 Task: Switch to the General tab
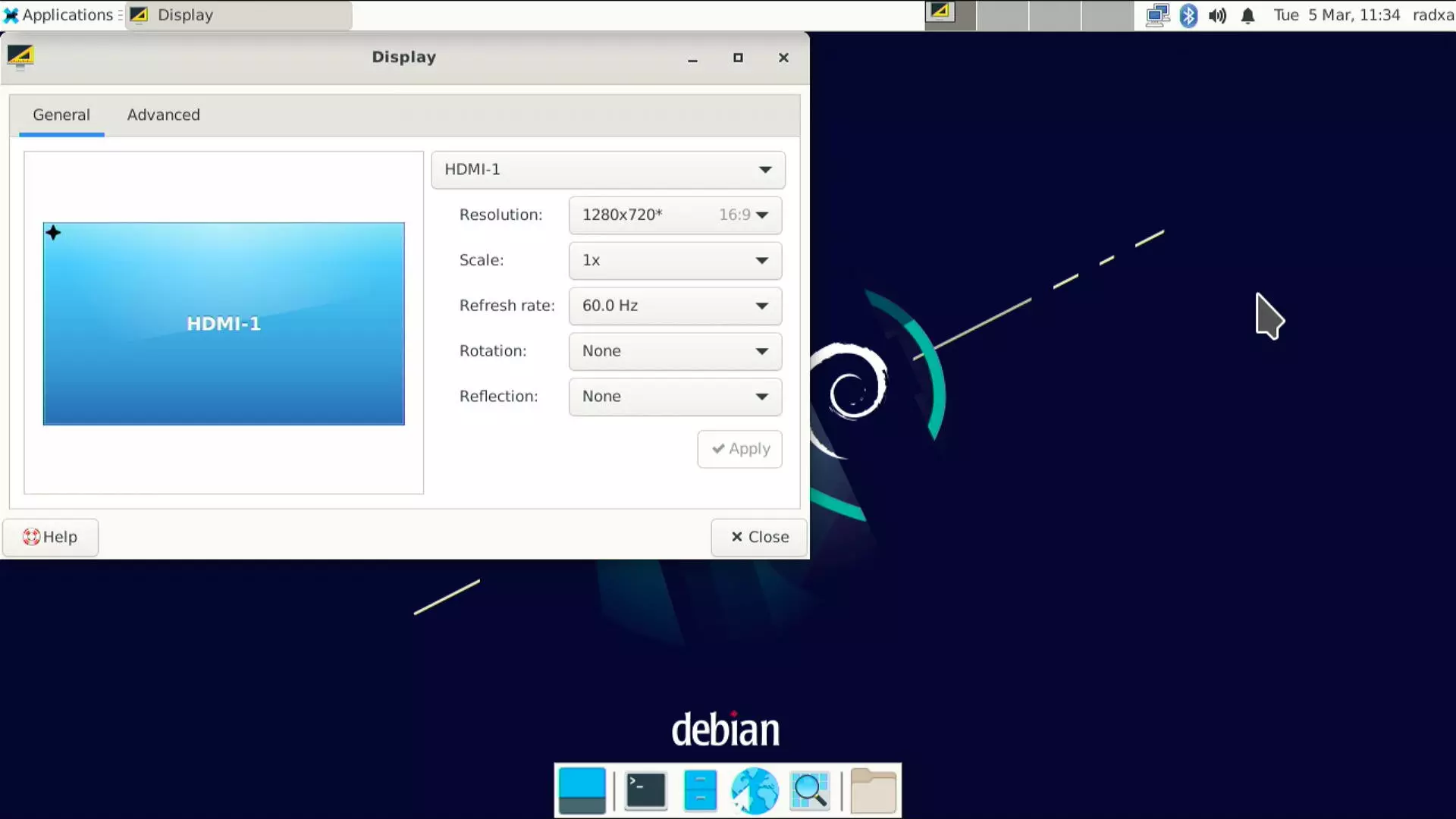click(x=61, y=115)
